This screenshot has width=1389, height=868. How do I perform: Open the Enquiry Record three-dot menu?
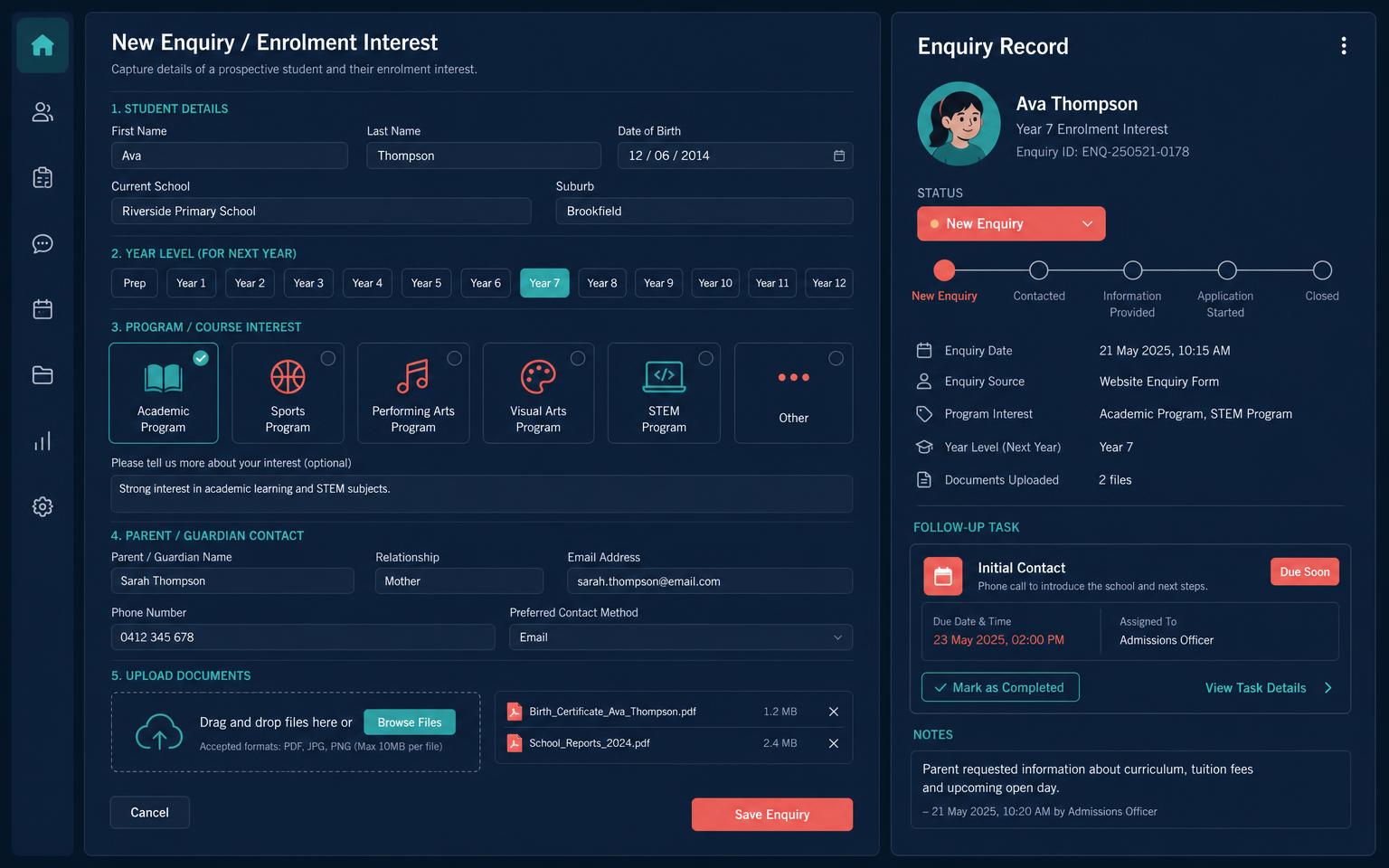click(x=1344, y=46)
